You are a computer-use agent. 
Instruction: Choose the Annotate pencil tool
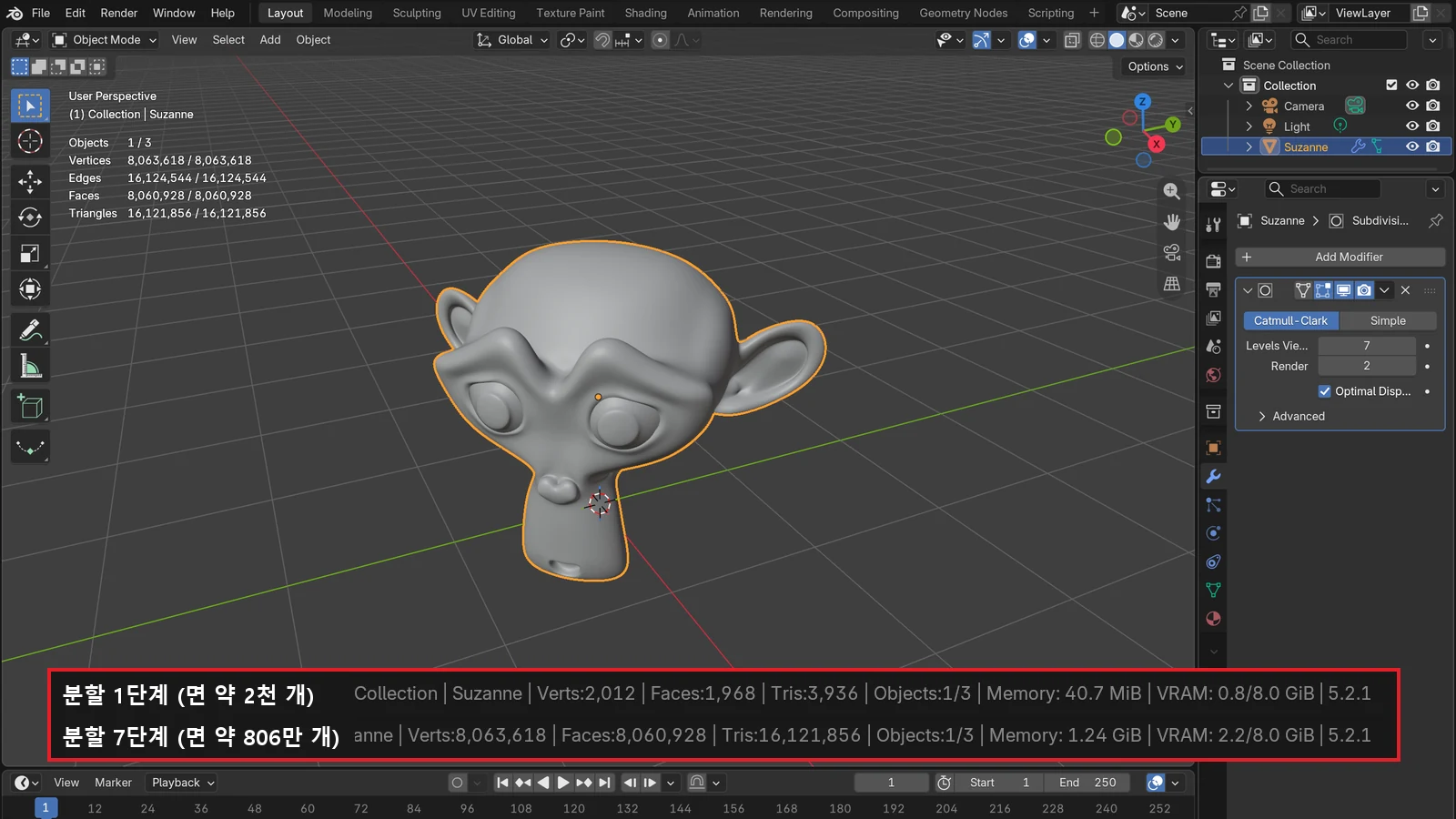coord(30,330)
